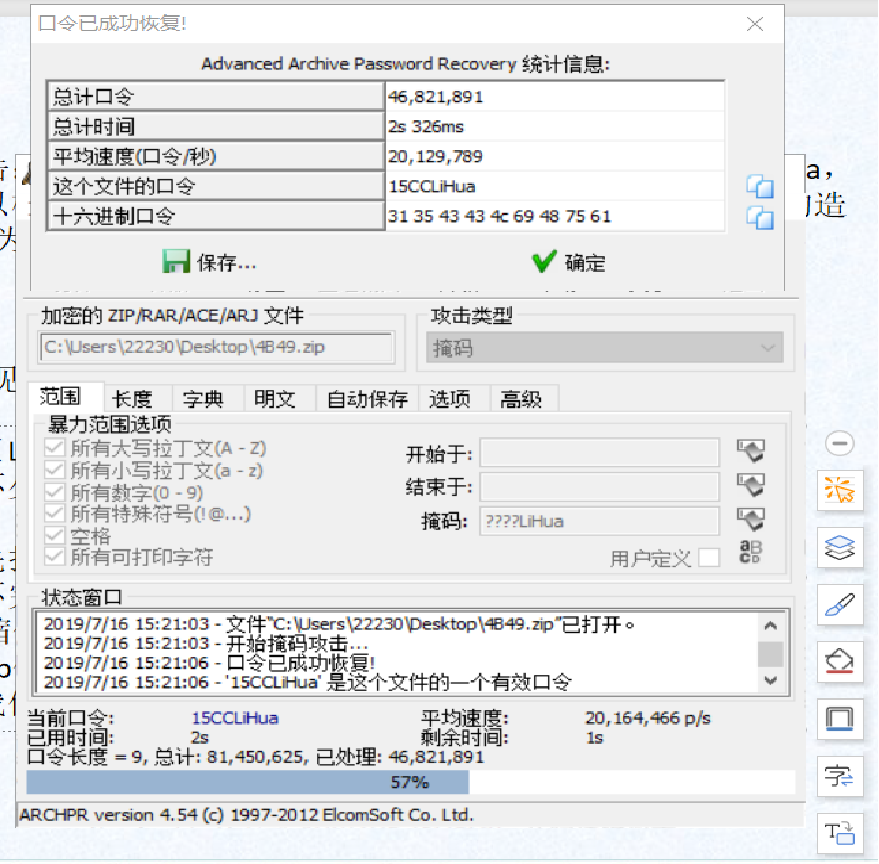Image resolution: width=879 pixels, height=864 pixels.
Task: Toggle 所有小写拉丁文(a - z) checkbox
Action: (54, 470)
